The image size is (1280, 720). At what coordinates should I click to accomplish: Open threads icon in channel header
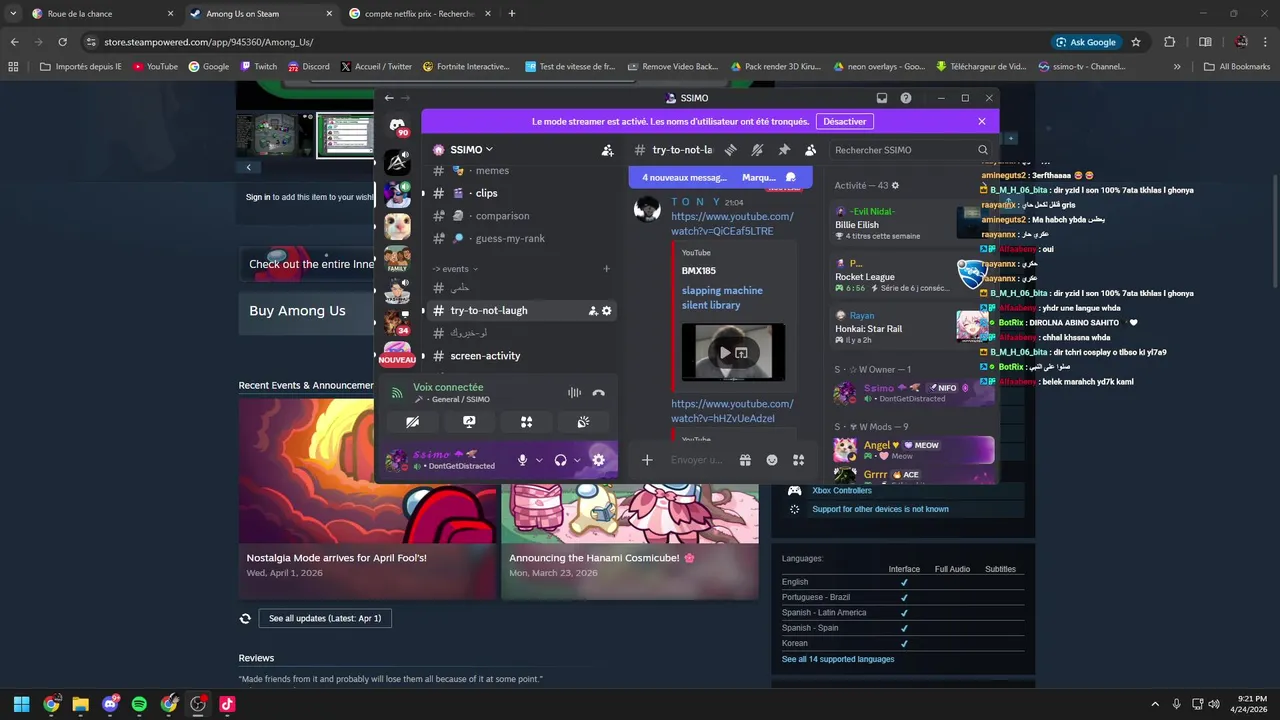click(x=731, y=150)
